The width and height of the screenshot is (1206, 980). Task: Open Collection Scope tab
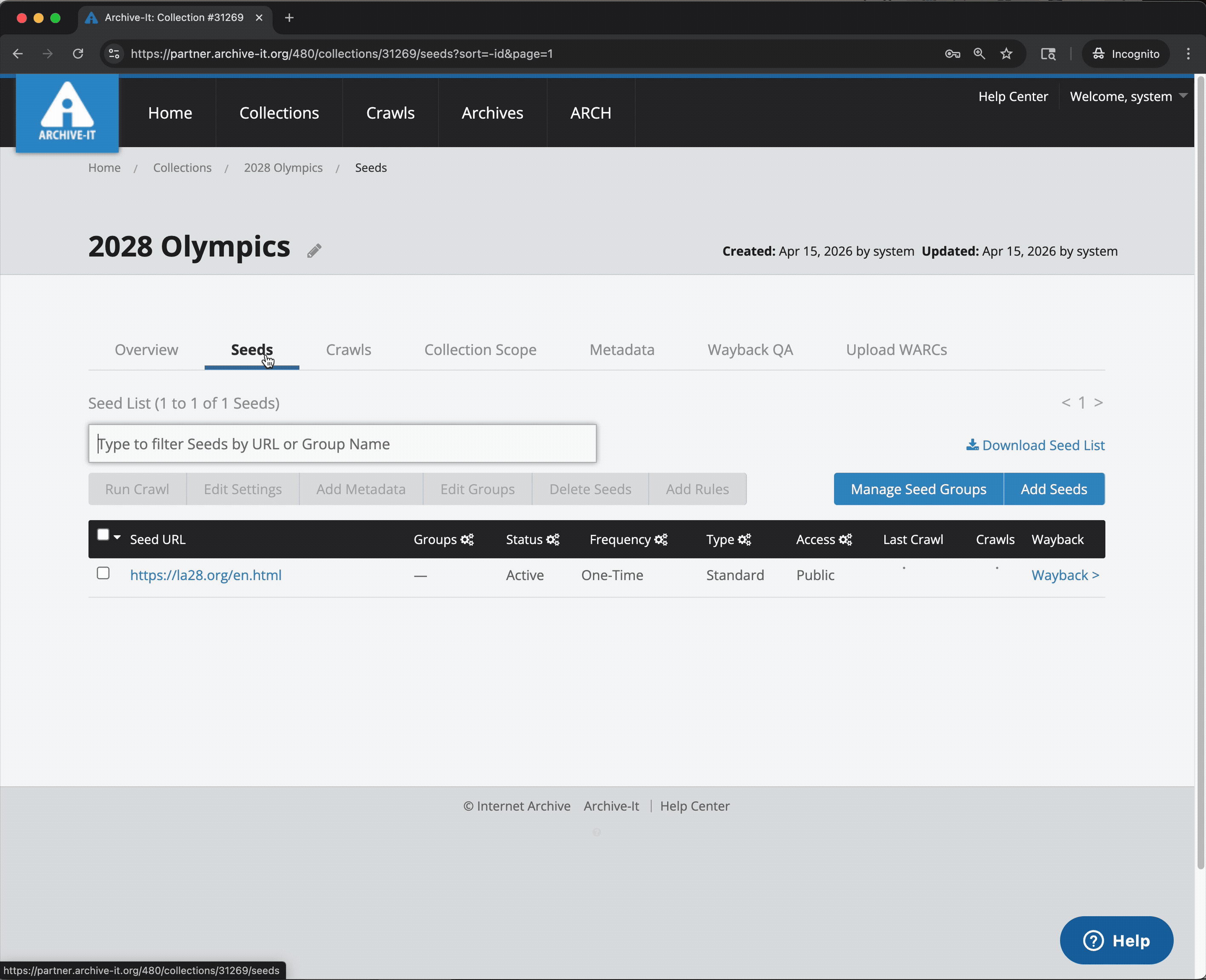(480, 350)
